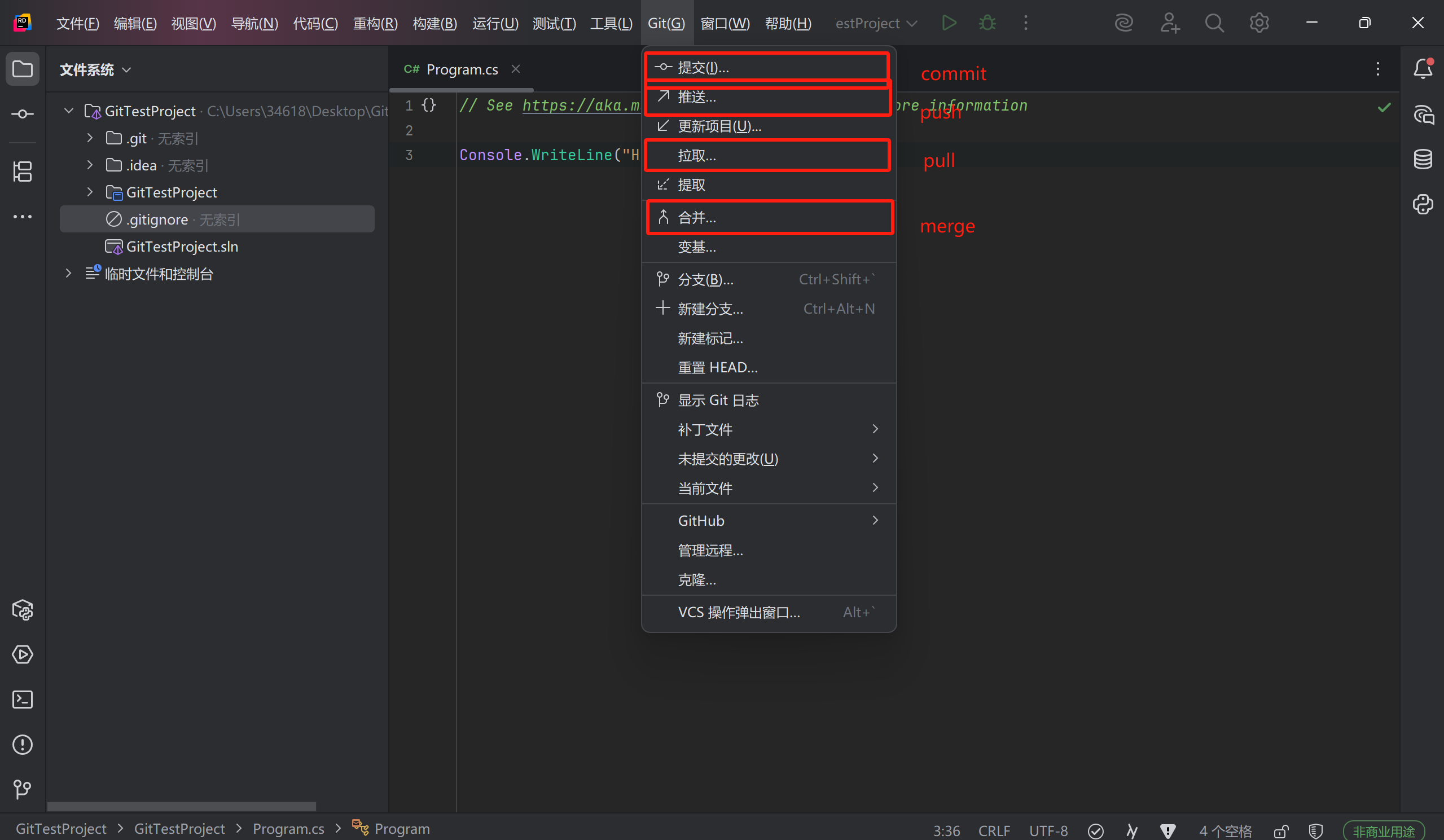The width and height of the screenshot is (1444, 840).
Task: Close the Program.cs tab
Action: pos(516,69)
